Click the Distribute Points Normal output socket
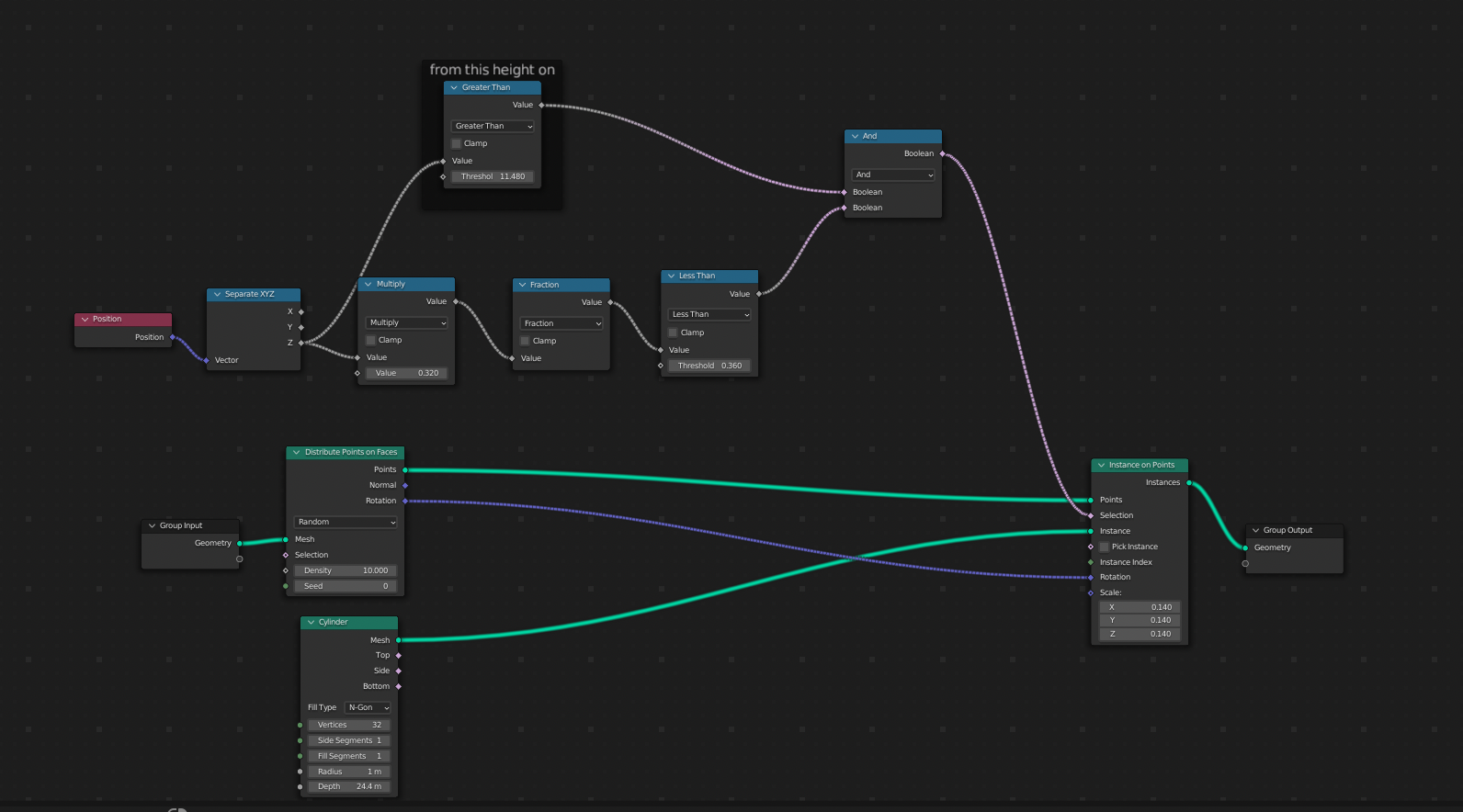 (405, 486)
